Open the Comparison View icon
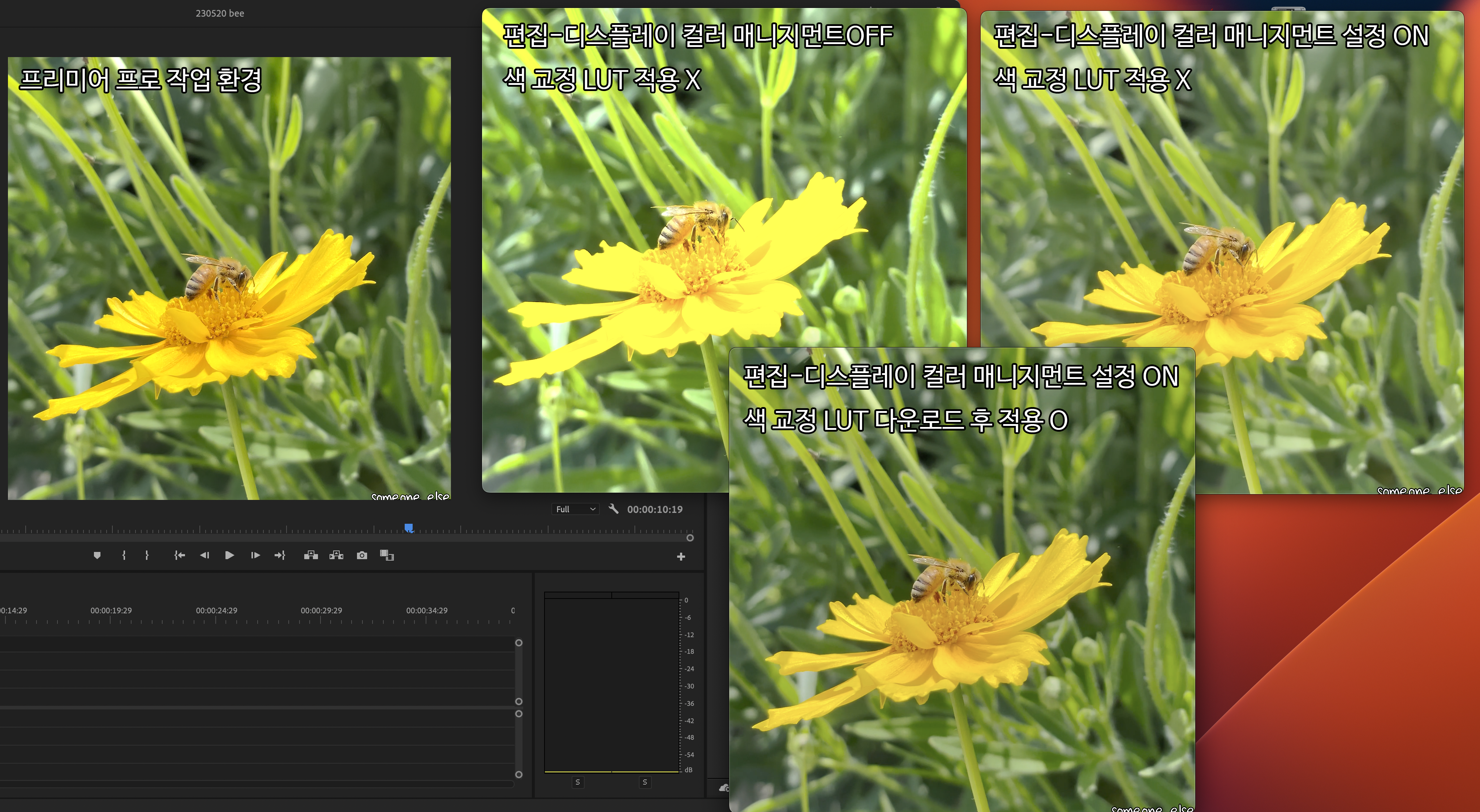The width and height of the screenshot is (1480, 812). (387, 555)
